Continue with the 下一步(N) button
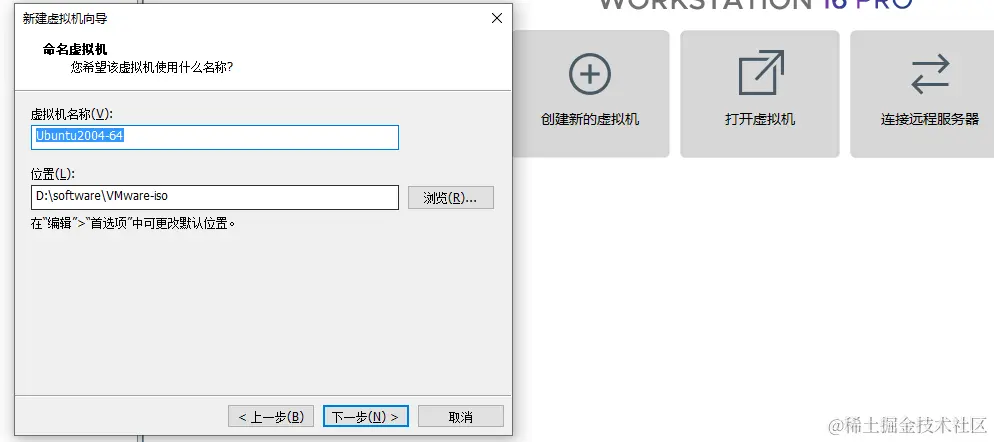994x442 pixels. point(366,417)
